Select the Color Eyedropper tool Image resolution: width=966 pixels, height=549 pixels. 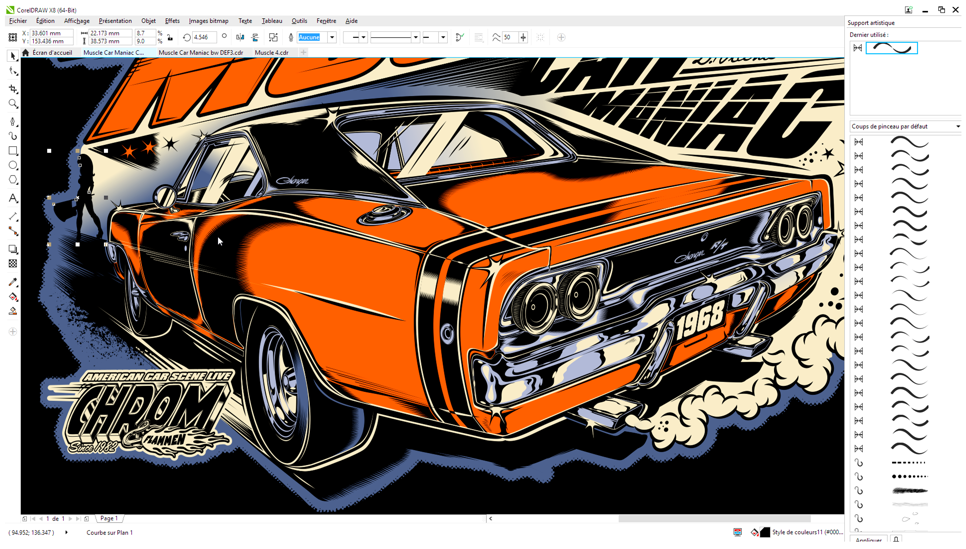point(13,282)
